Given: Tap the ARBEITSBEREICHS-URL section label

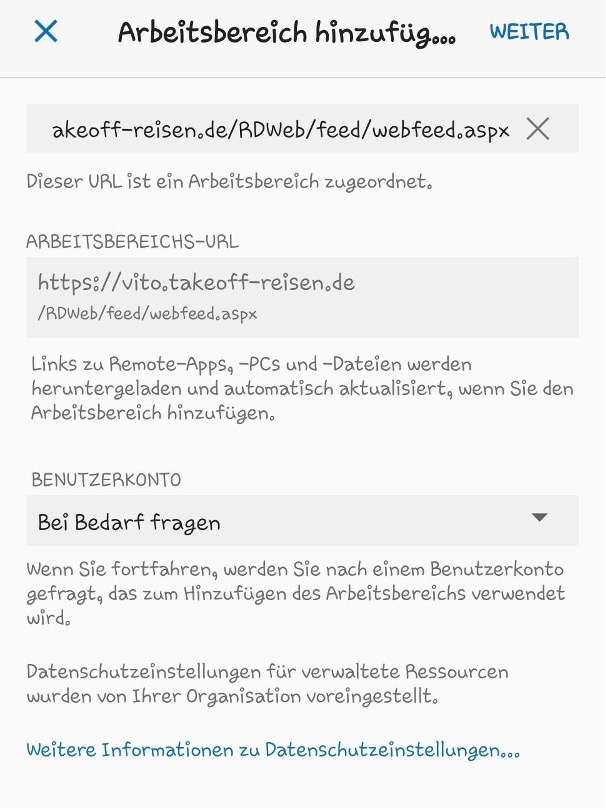Looking at the screenshot, I should point(132,241).
